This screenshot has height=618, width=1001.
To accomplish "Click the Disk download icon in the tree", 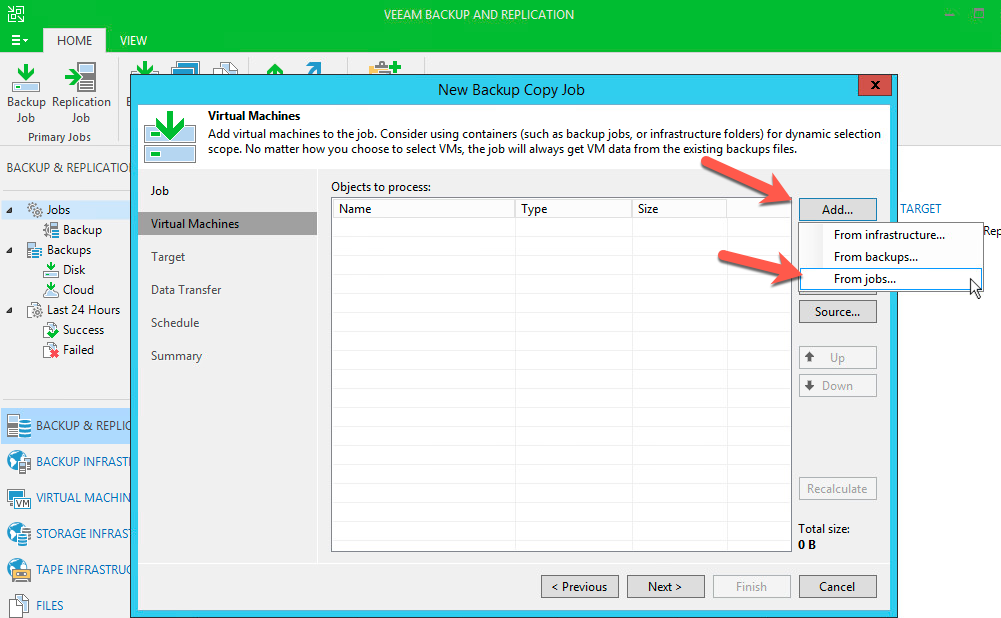I will pos(51,270).
